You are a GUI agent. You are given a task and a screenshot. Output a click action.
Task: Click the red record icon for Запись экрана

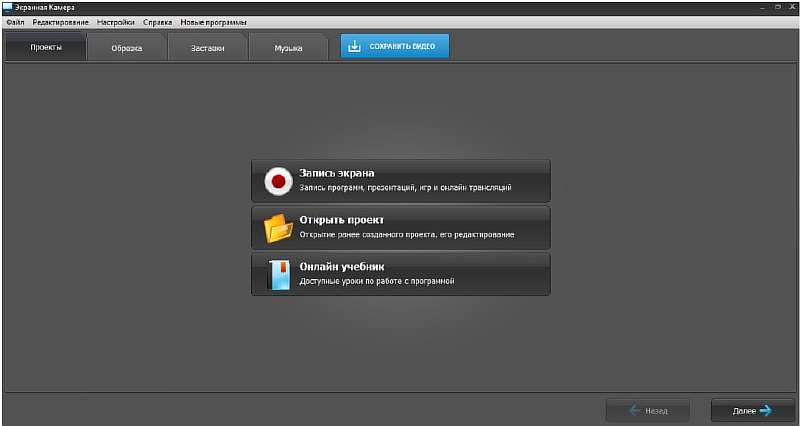click(277, 181)
